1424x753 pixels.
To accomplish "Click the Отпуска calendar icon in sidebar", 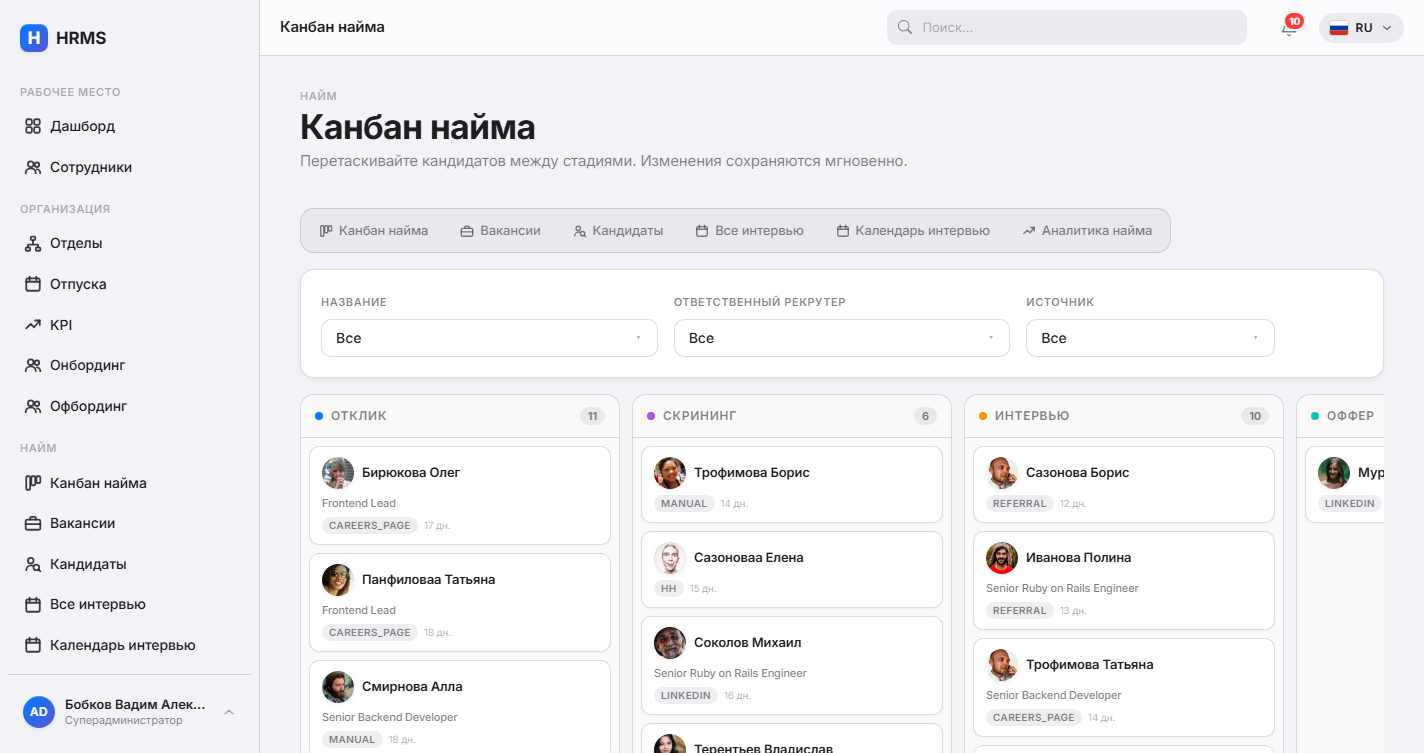I will point(33,284).
